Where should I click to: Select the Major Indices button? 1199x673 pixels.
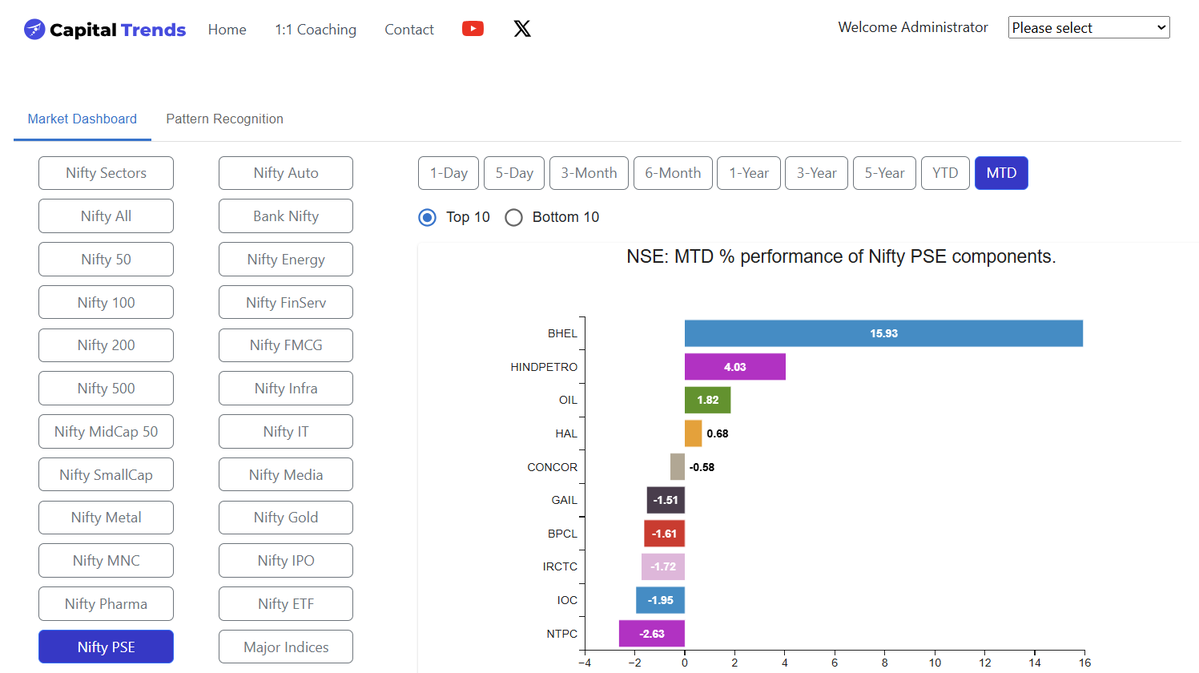pyautogui.click(x=286, y=647)
